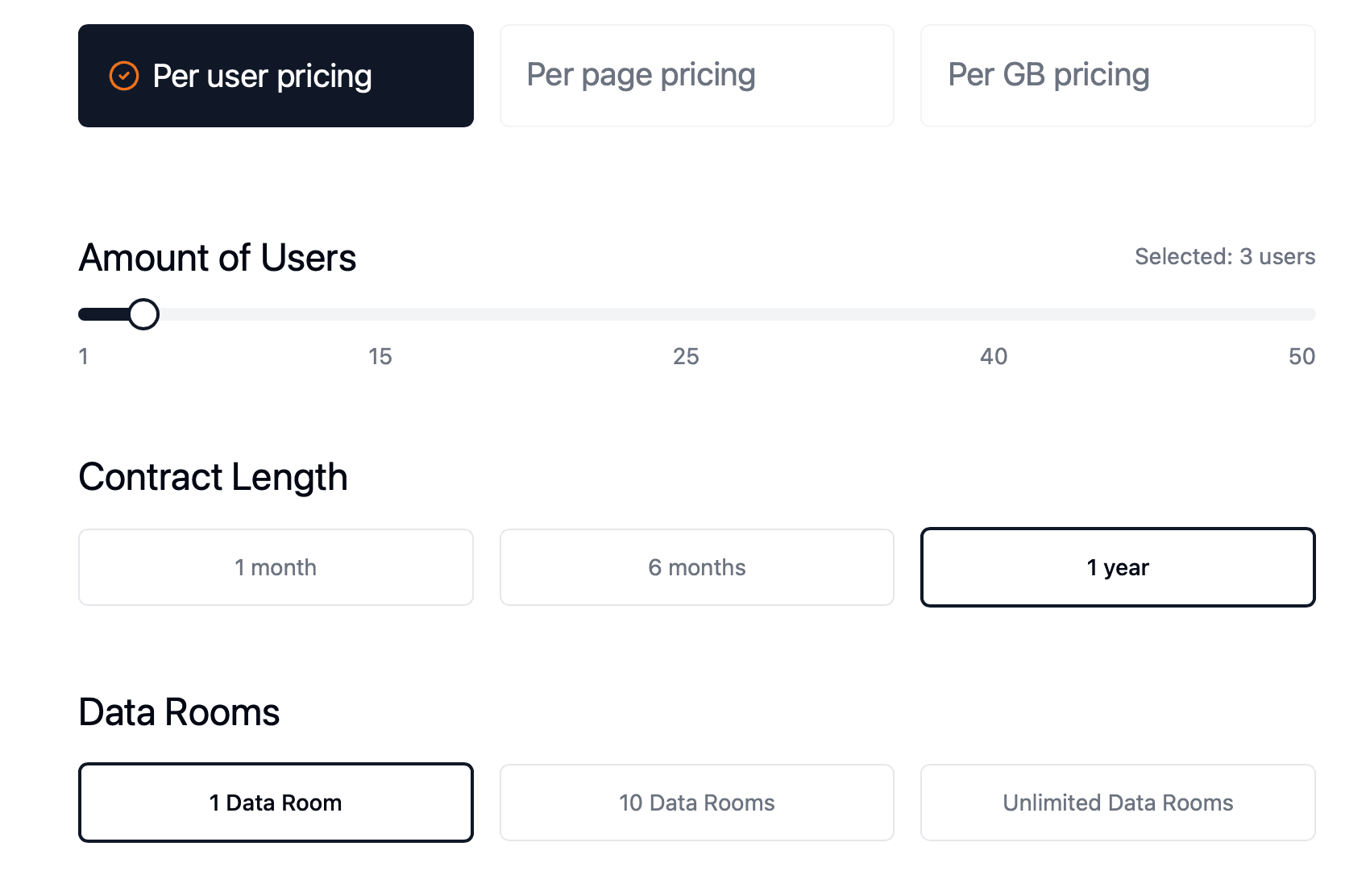The width and height of the screenshot is (1370, 896).
Task: Click the 1 user tick label
Action: (83, 356)
